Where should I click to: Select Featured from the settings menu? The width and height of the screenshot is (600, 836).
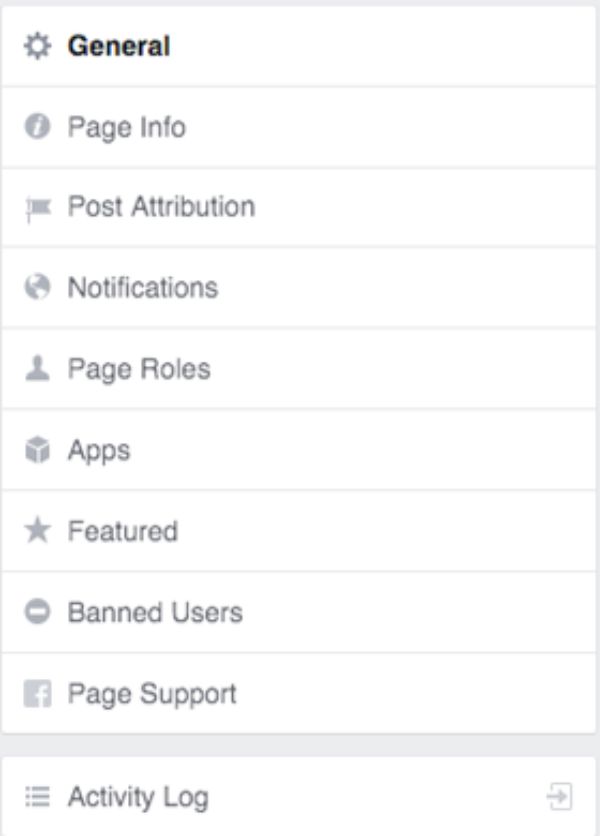tap(122, 531)
